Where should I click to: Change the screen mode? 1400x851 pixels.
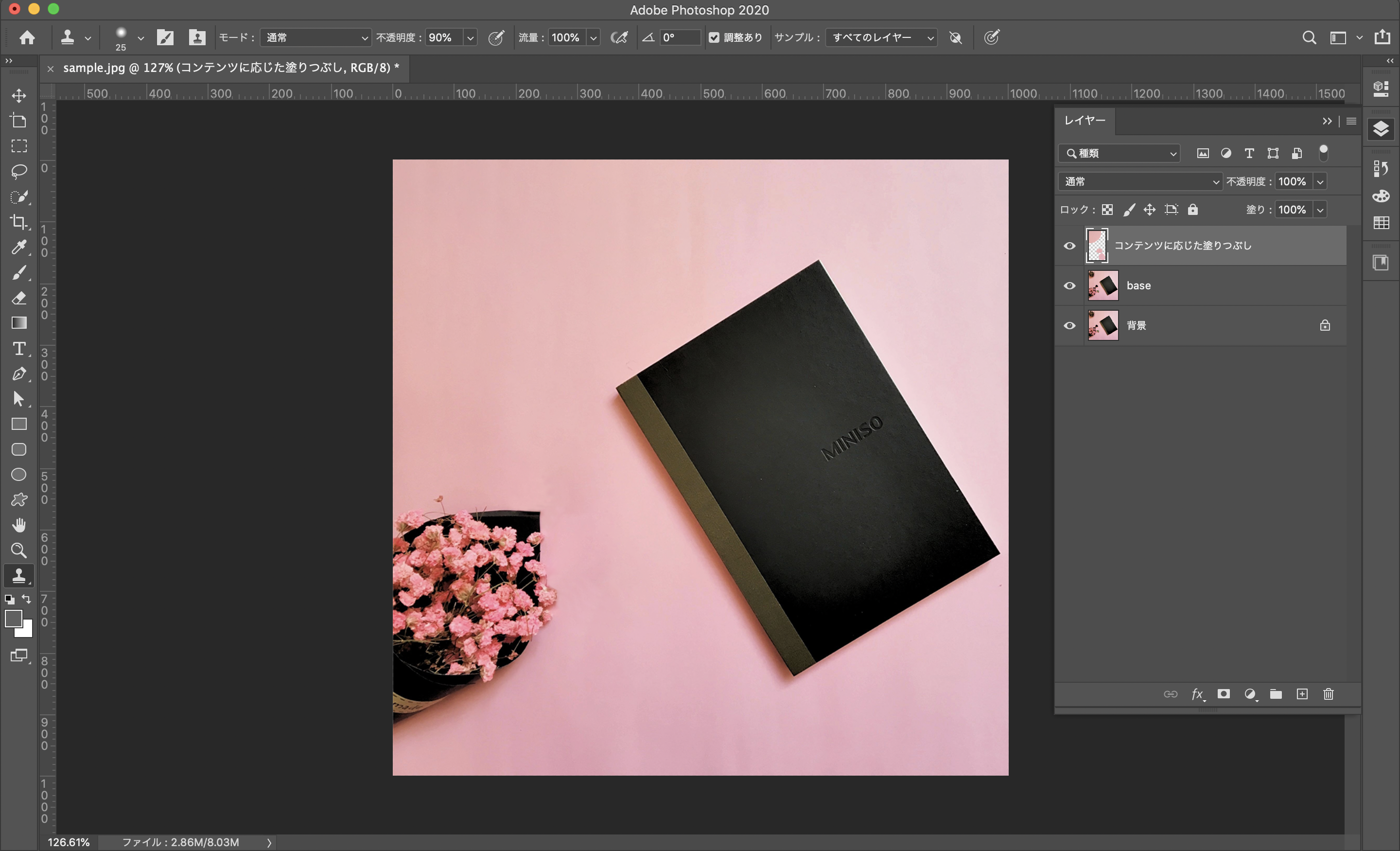point(19,656)
